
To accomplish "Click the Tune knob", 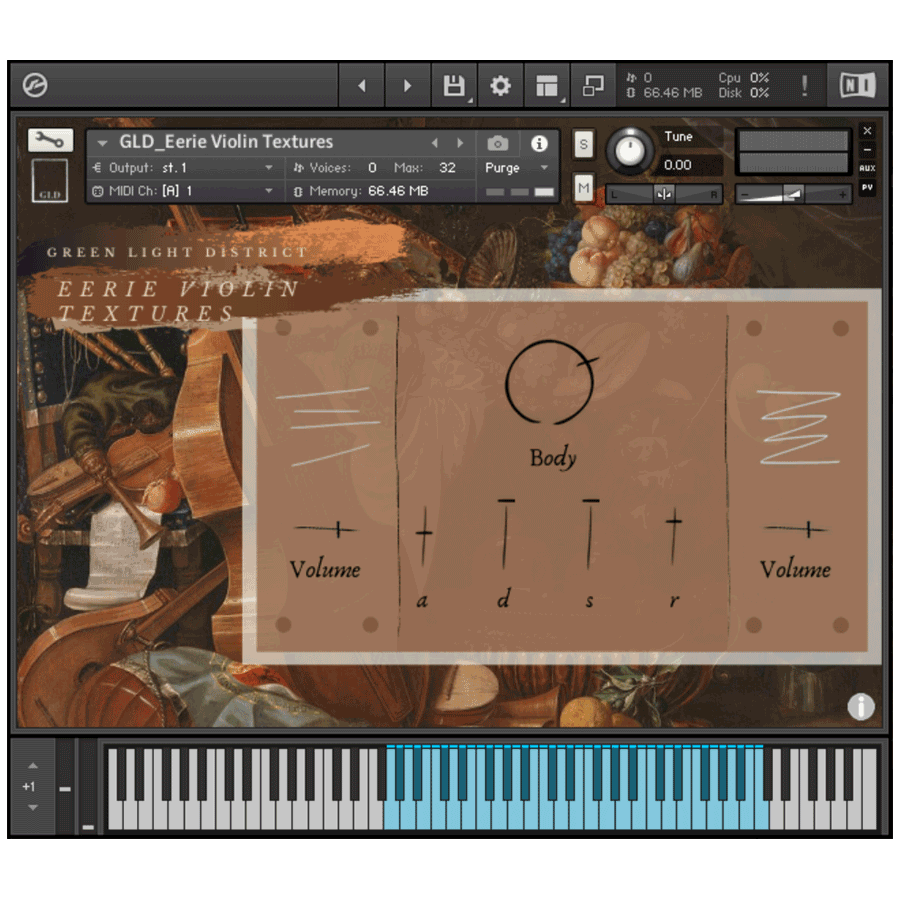I will click(630, 150).
